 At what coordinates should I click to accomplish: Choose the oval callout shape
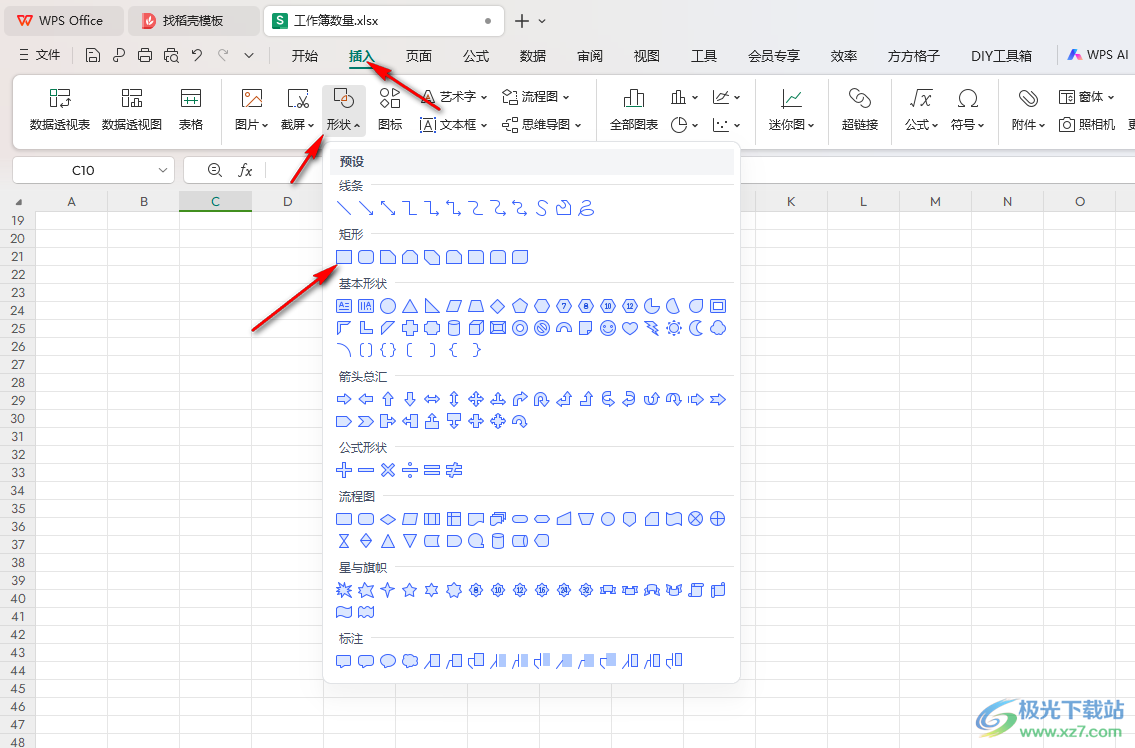388,661
